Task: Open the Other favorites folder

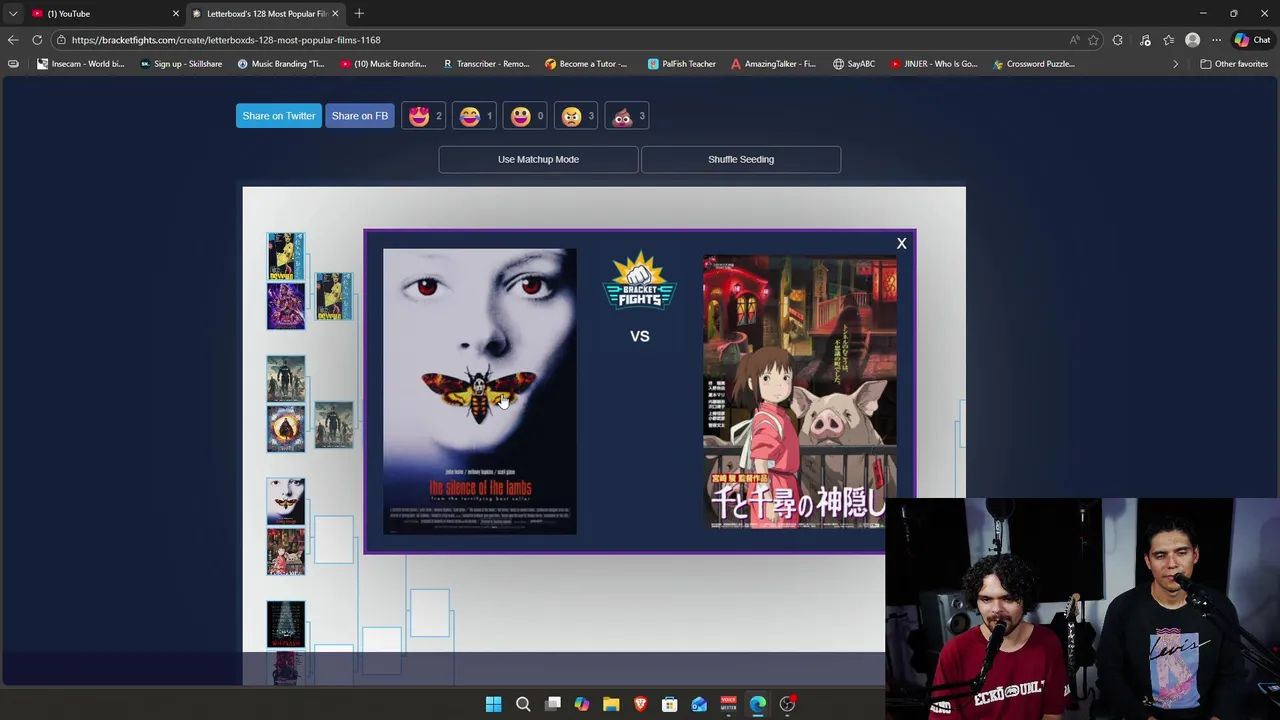Action: pos(1234,64)
